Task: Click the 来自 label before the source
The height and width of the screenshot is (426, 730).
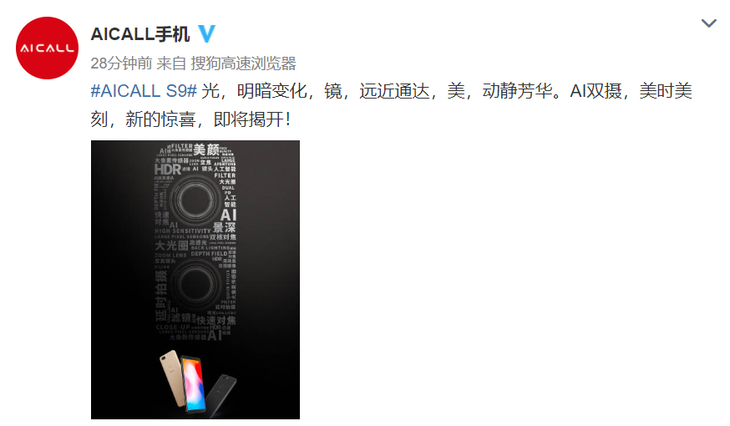Action: (x=171, y=63)
